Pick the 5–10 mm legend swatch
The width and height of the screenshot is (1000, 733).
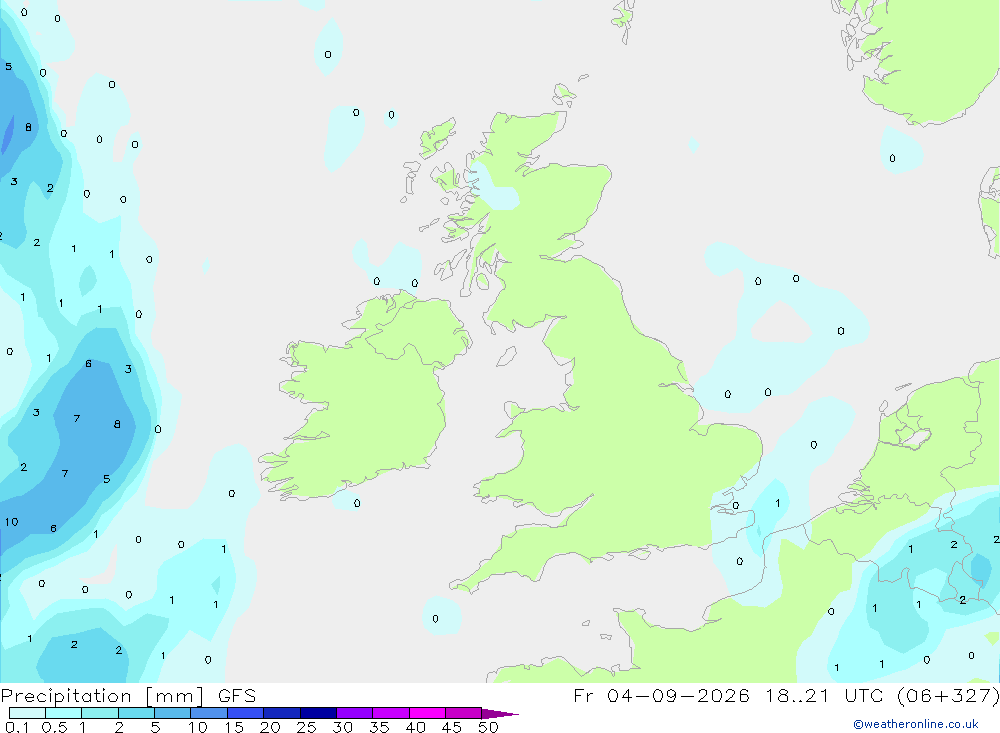[x=173, y=713]
